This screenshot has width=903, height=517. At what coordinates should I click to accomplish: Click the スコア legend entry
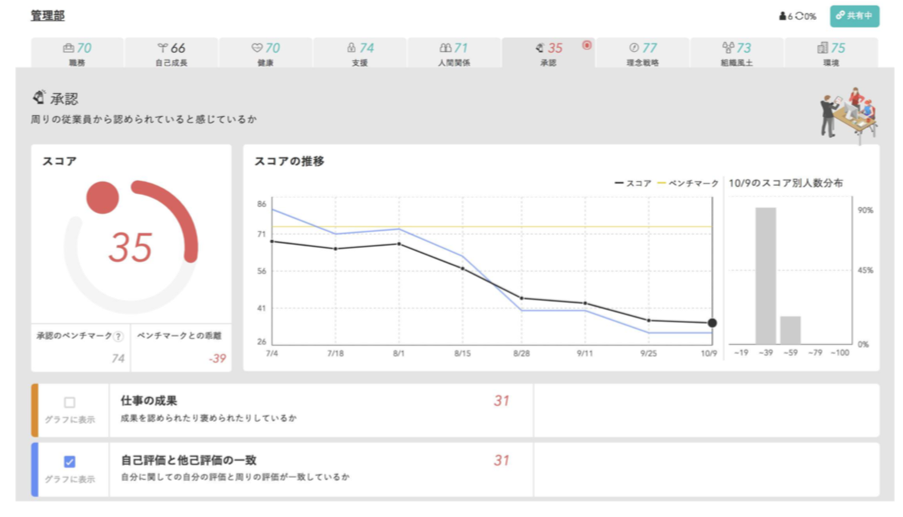[x=633, y=183]
